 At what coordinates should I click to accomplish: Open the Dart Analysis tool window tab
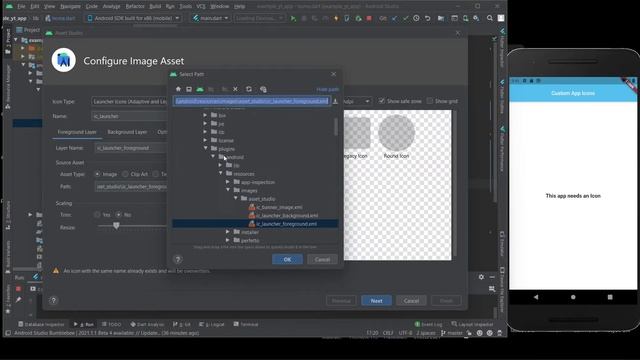[147, 324]
